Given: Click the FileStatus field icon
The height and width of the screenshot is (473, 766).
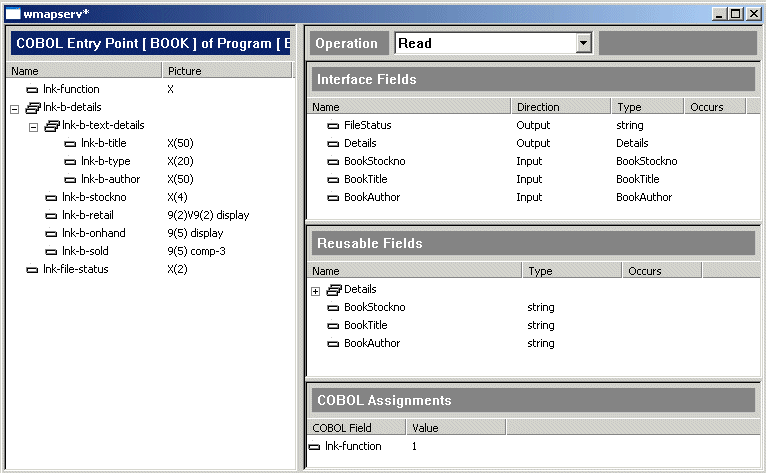Looking at the screenshot, I should (333, 126).
